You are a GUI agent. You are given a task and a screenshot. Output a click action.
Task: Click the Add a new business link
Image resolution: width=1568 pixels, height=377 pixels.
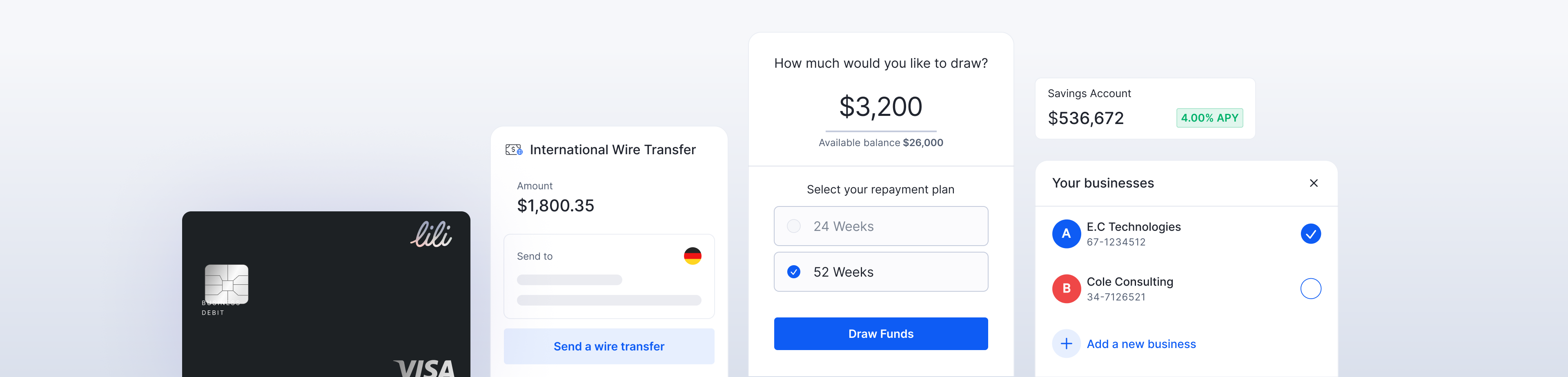point(1141,344)
